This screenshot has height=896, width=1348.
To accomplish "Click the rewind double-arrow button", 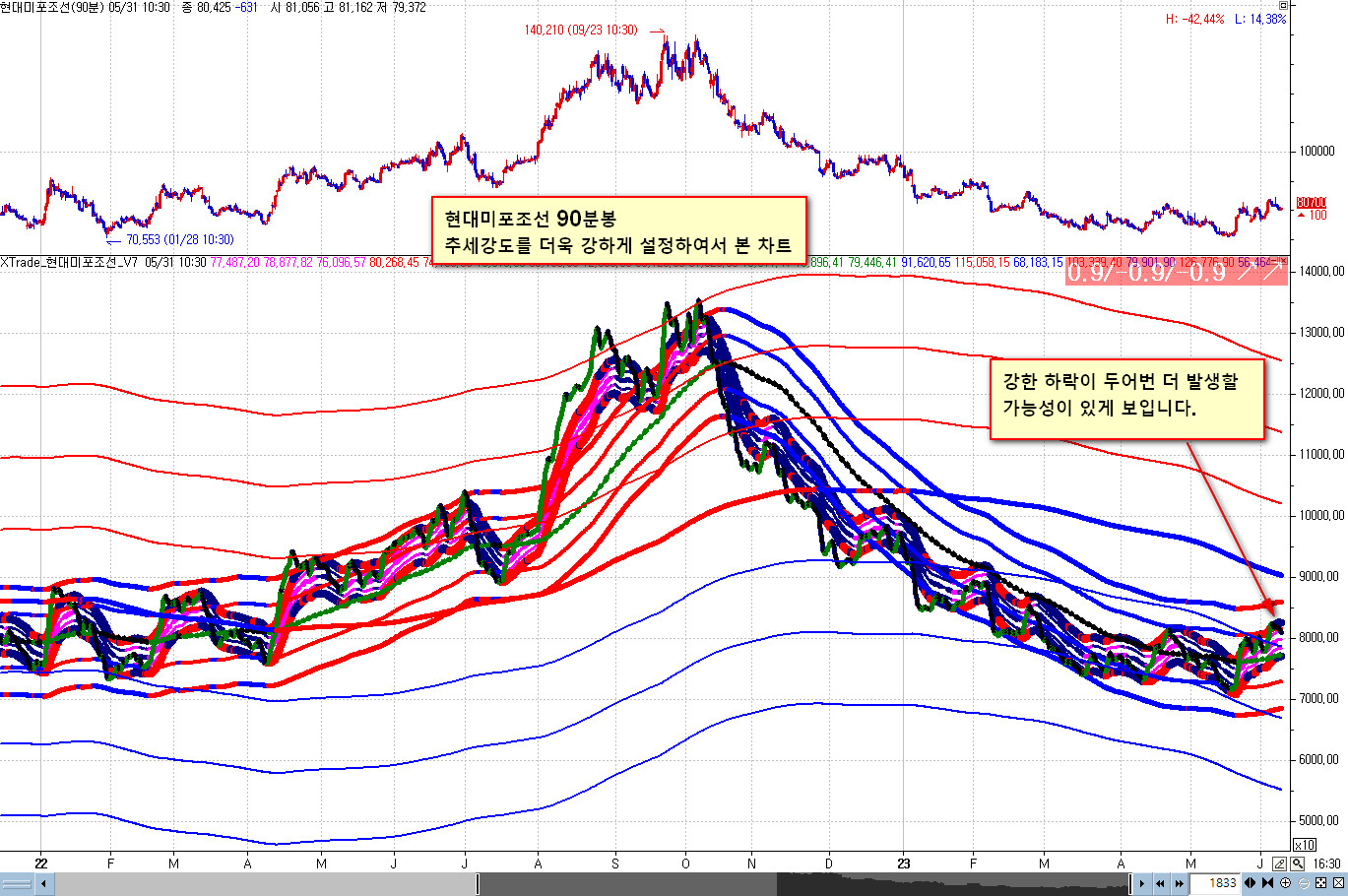I will pyautogui.click(x=1161, y=884).
